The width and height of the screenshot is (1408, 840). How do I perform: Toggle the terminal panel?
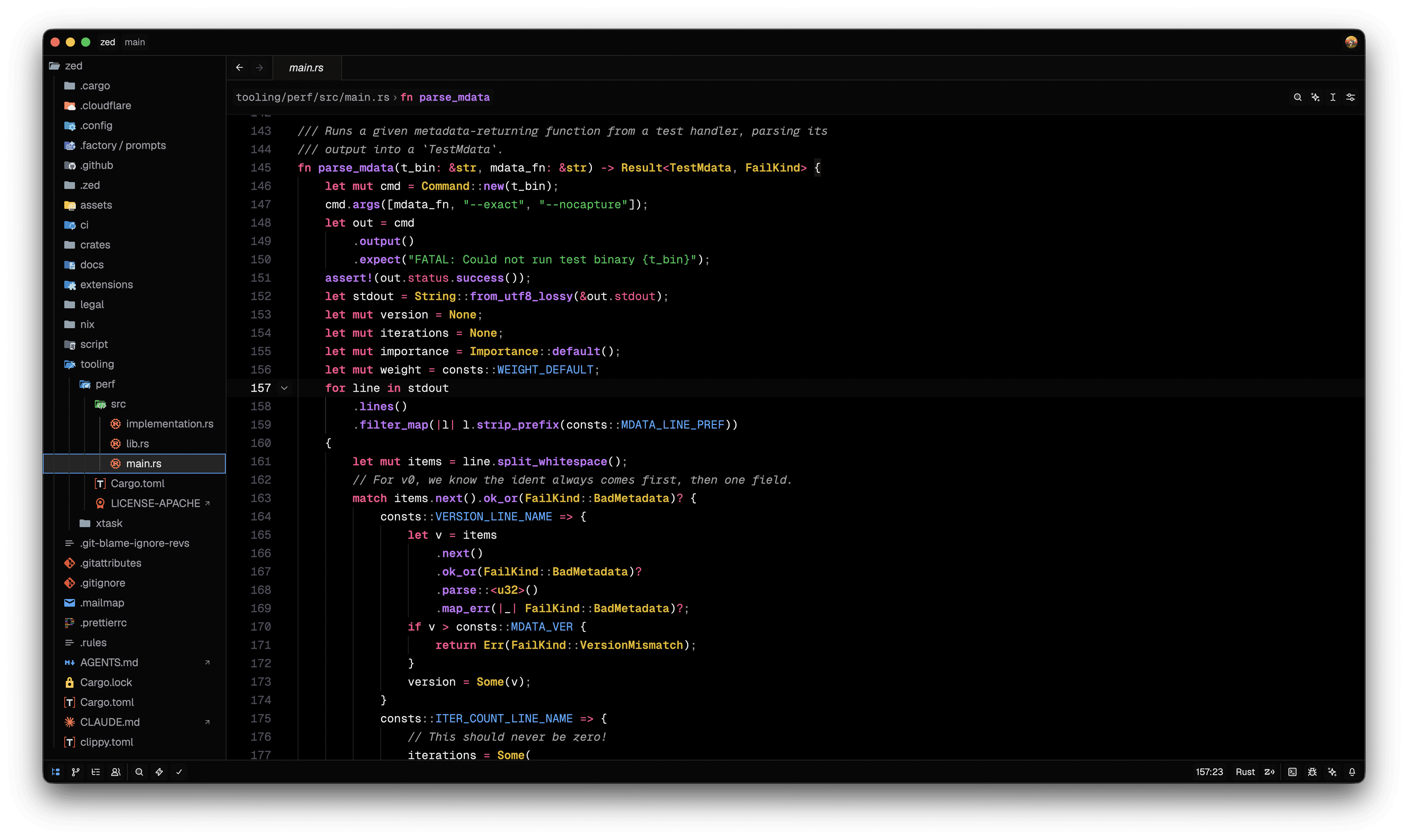coord(1292,772)
